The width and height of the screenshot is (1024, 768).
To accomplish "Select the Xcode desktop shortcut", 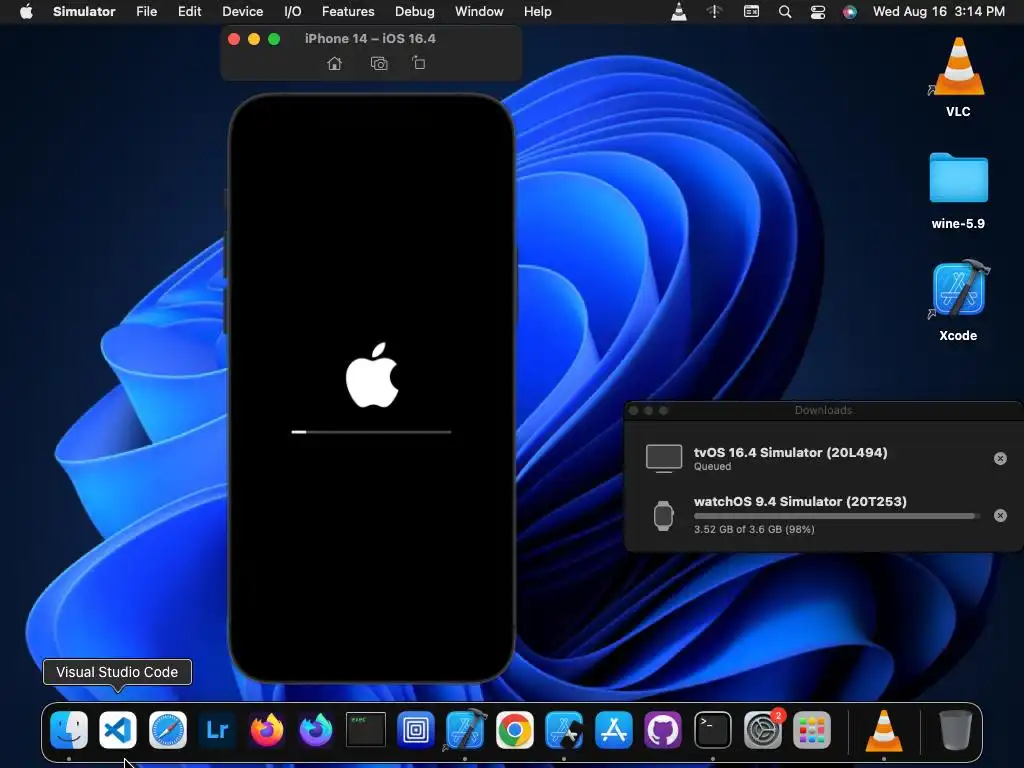I will [958, 300].
